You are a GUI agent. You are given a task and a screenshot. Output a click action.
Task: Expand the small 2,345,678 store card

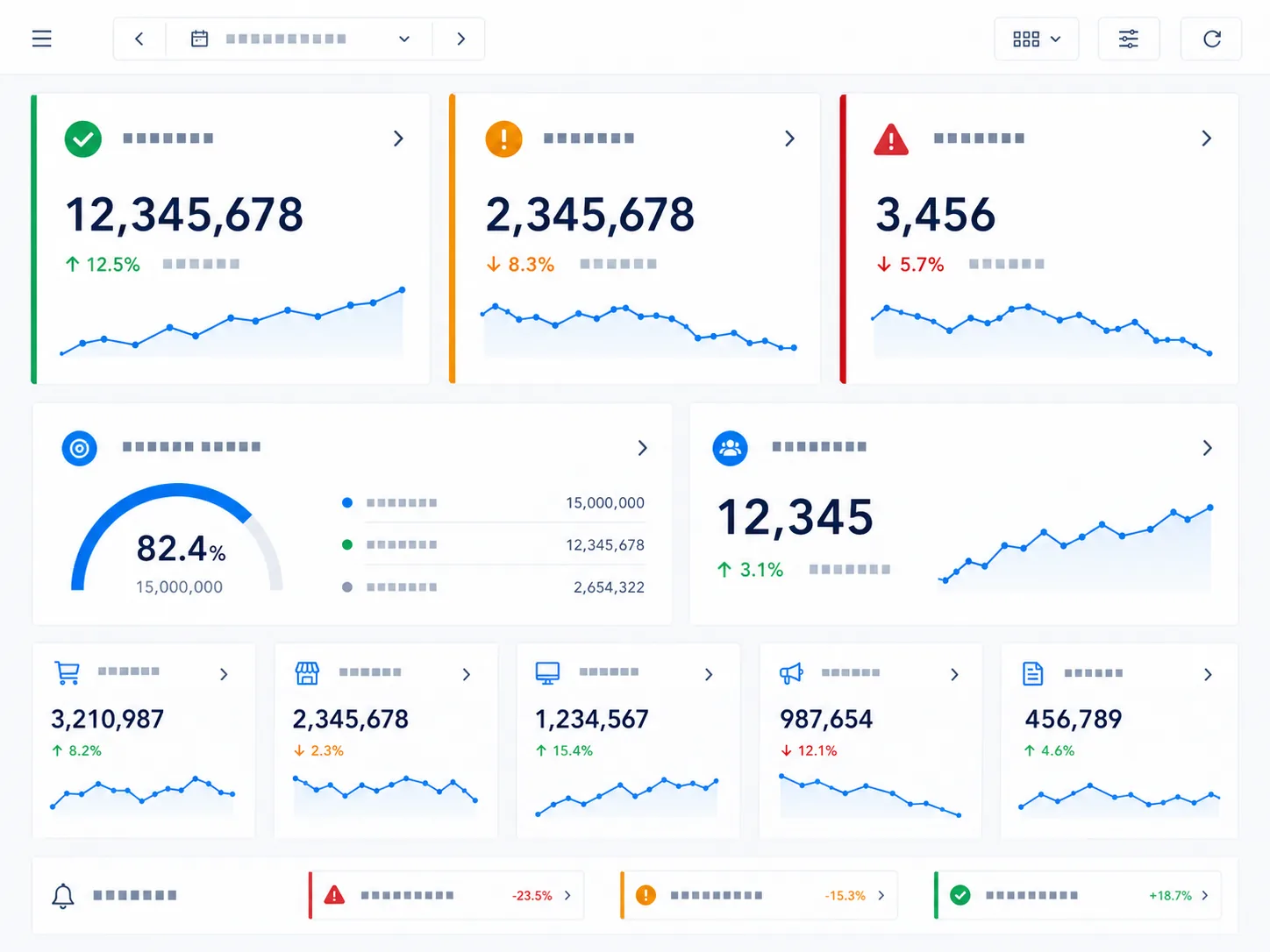click(466, 674)
